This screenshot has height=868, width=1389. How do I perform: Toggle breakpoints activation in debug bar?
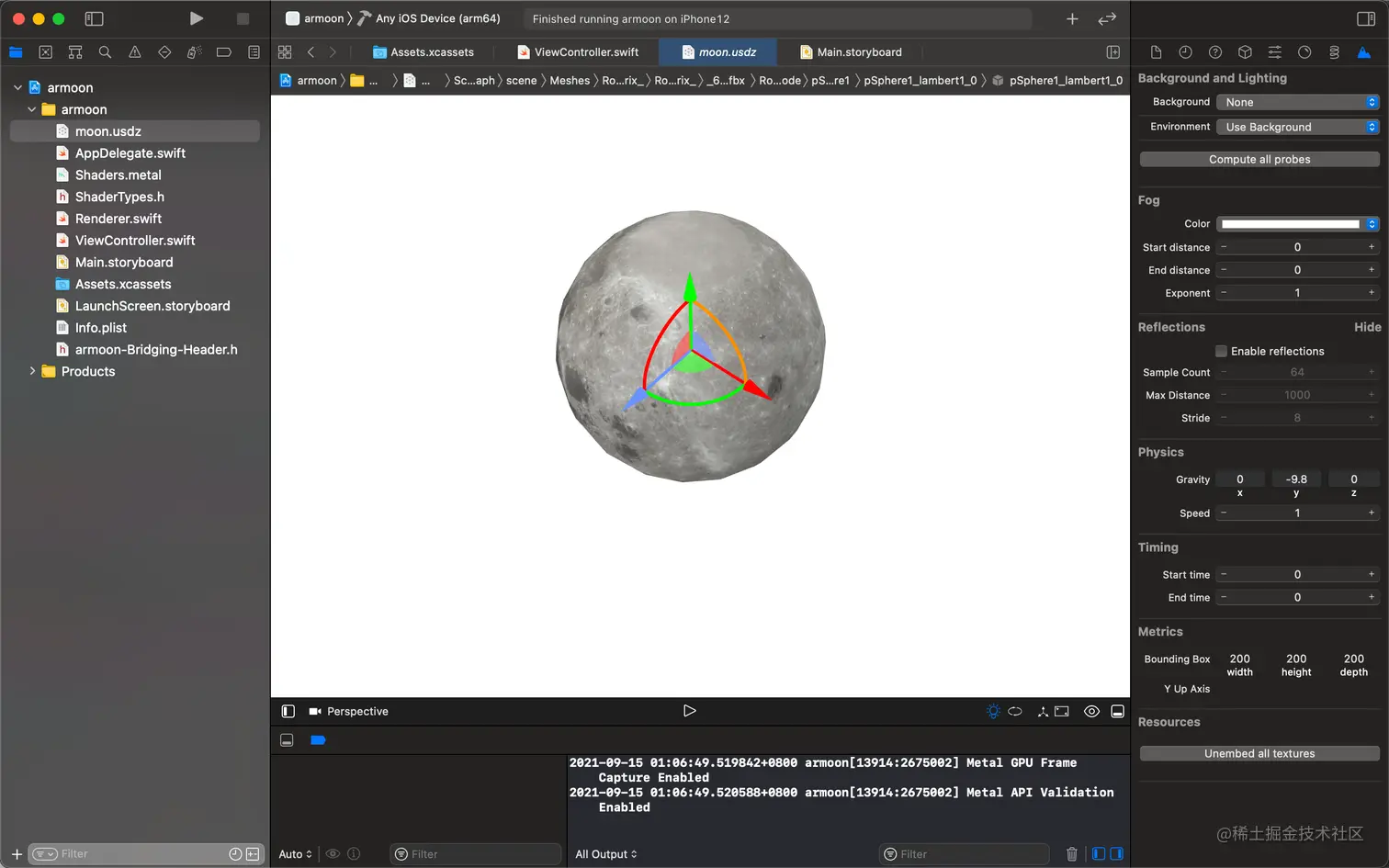[318, 740]
